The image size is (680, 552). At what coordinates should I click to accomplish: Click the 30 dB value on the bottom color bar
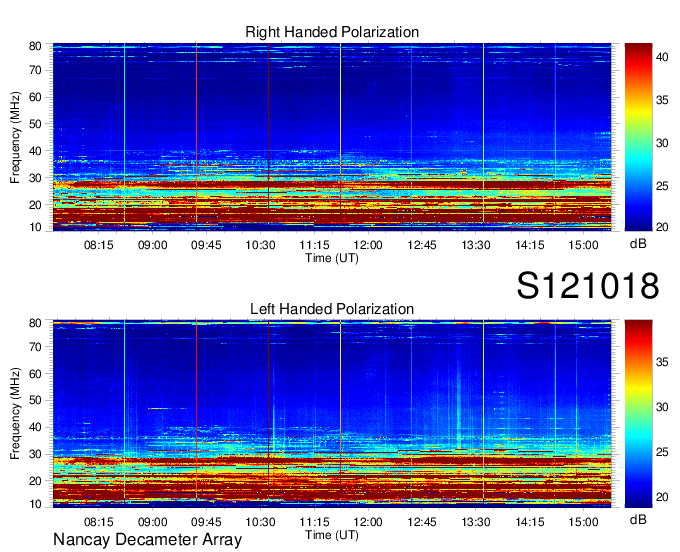(662, 407)
